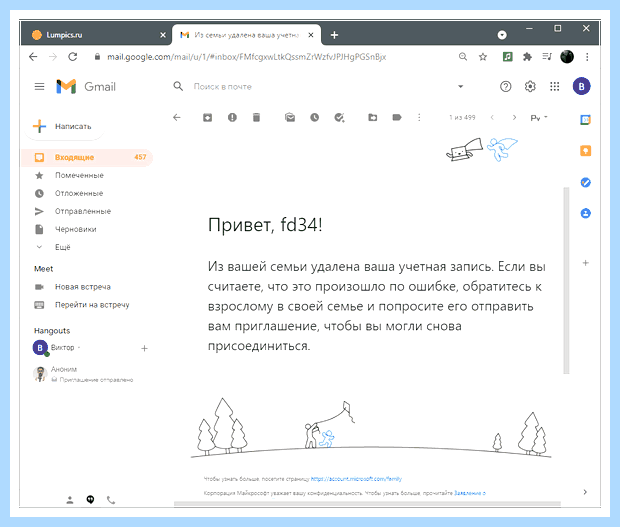Open the Google Calendar side panel

coord(585,119)
